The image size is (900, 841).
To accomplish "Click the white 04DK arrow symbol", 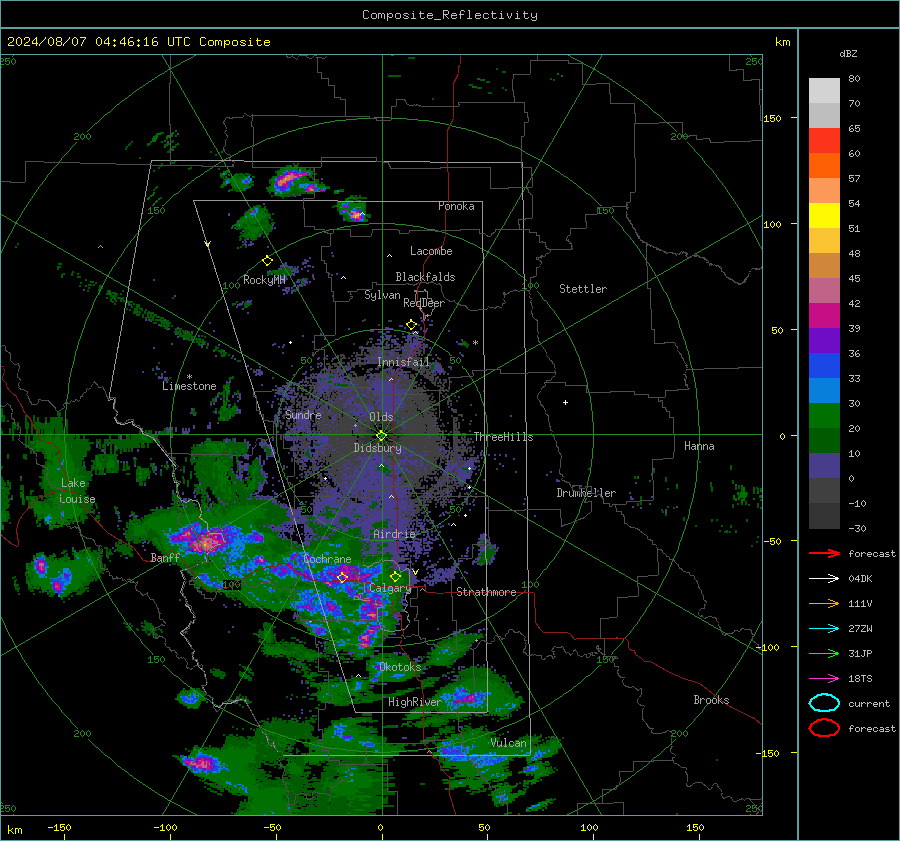I will point(824,578).
